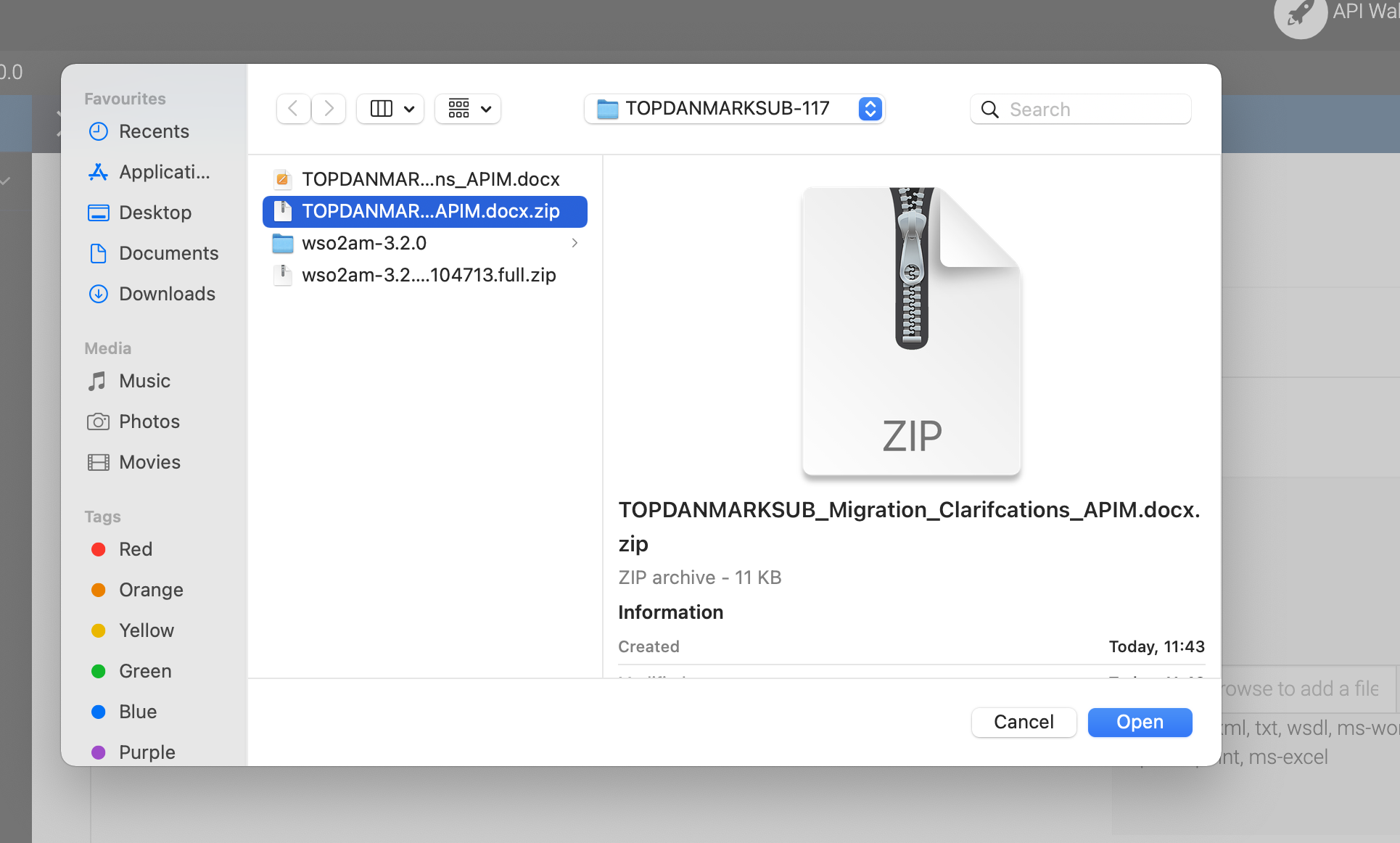The image size is (1400, 843).
Task: Open the Downloads sidebar folder
Action: pos(152,294)
